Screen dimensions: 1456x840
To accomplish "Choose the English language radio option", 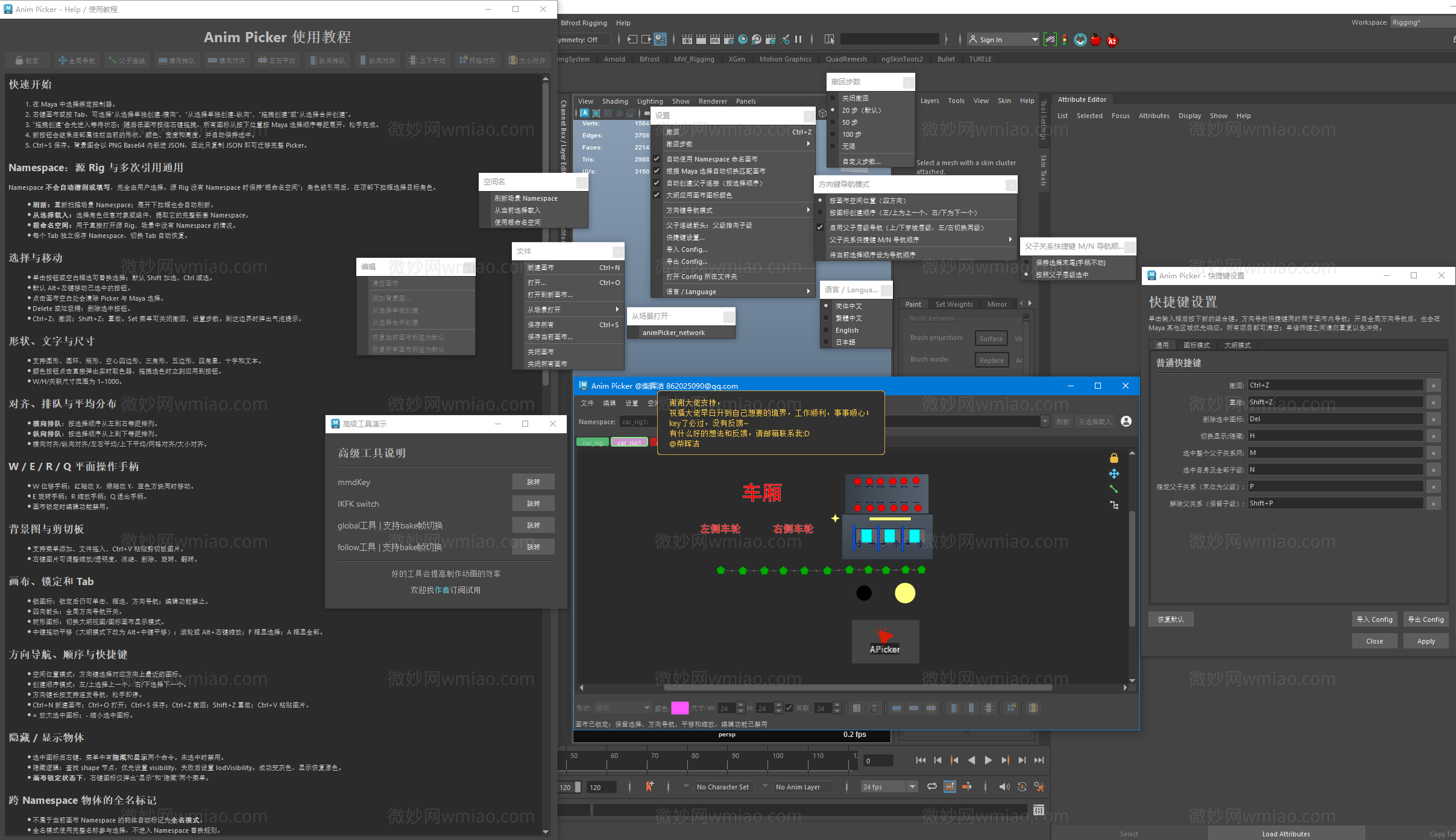I will tap(827, 330).
